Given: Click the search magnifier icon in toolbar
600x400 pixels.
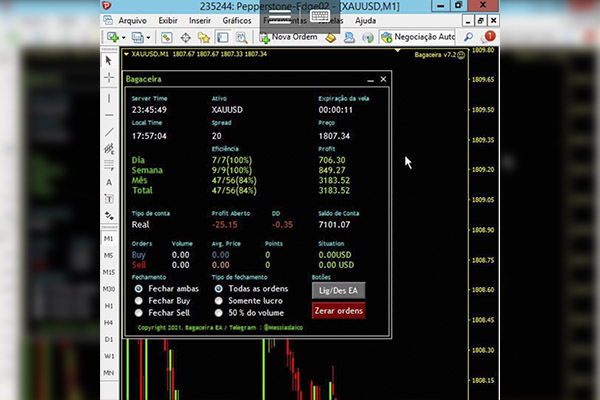Looking at the screenshot, I should click(x=469, y=38).
